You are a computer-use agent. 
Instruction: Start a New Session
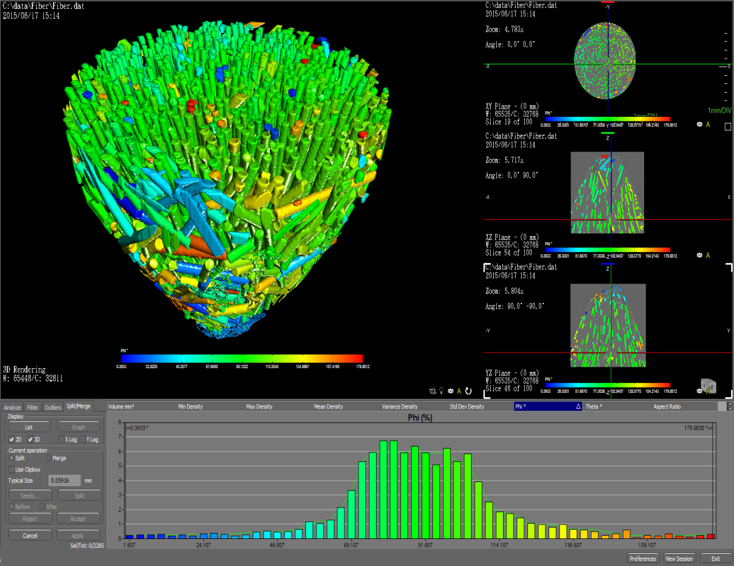[679, 558]
